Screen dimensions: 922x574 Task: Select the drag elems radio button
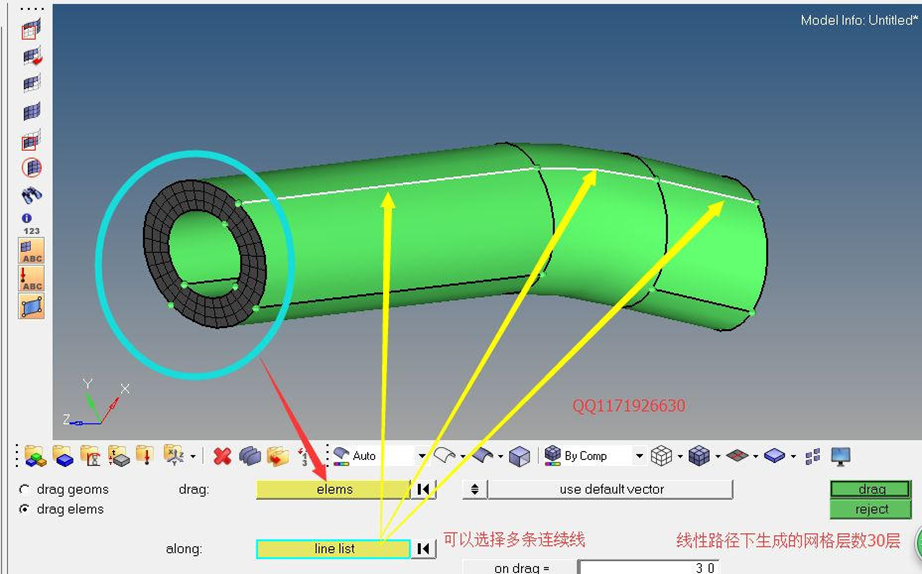point(24,509)
